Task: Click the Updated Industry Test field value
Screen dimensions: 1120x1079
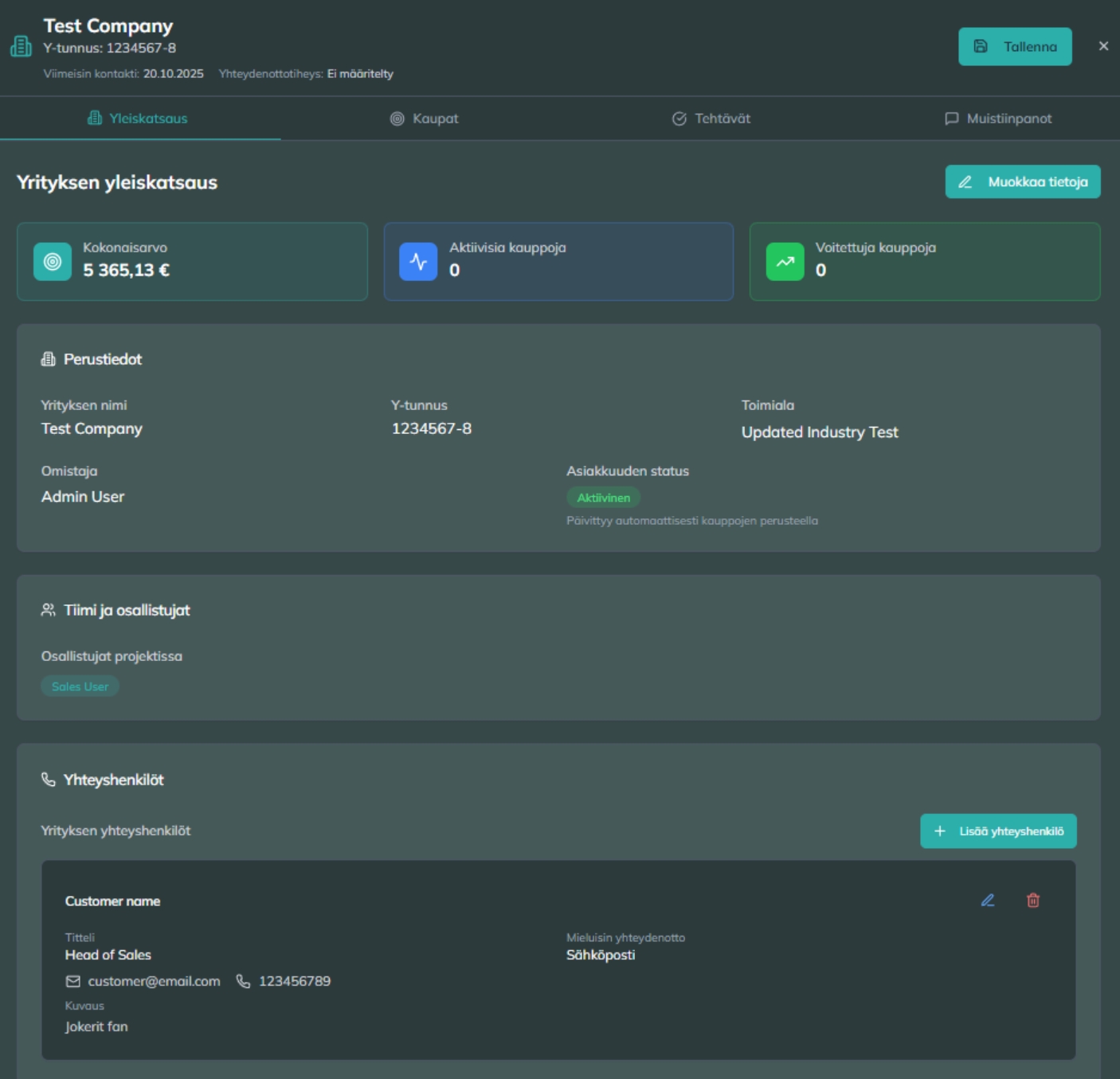Action: pyautogui.click(x=819, y=432)
